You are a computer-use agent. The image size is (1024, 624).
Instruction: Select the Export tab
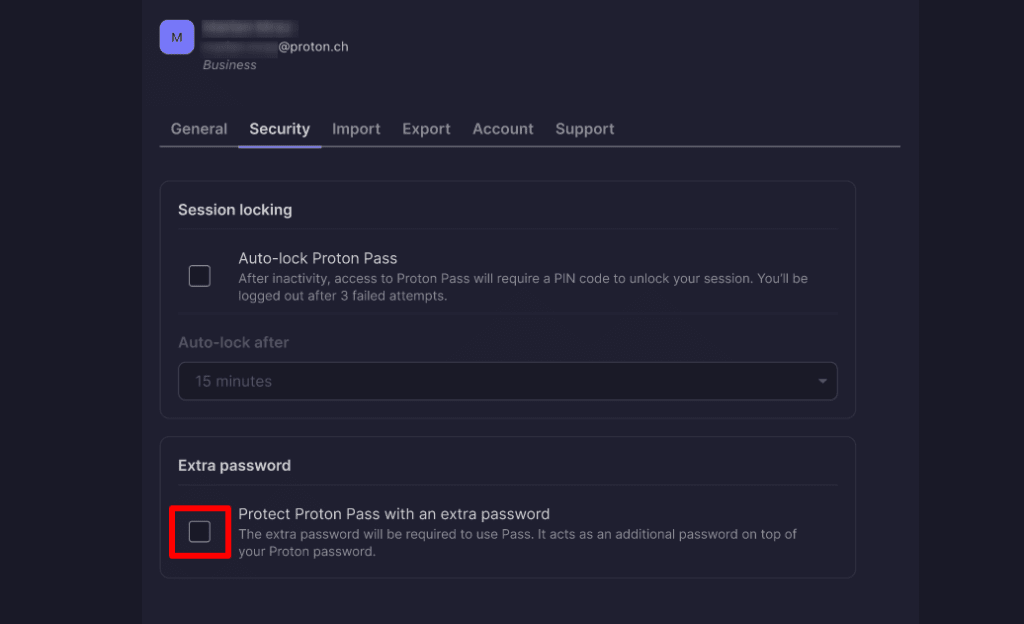426,129
